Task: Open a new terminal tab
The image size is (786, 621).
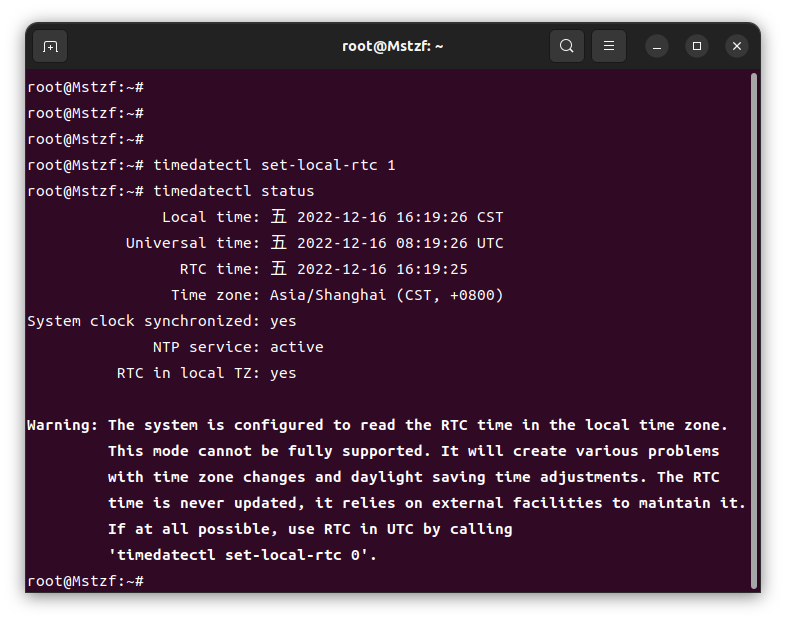Action: (50, 47)
